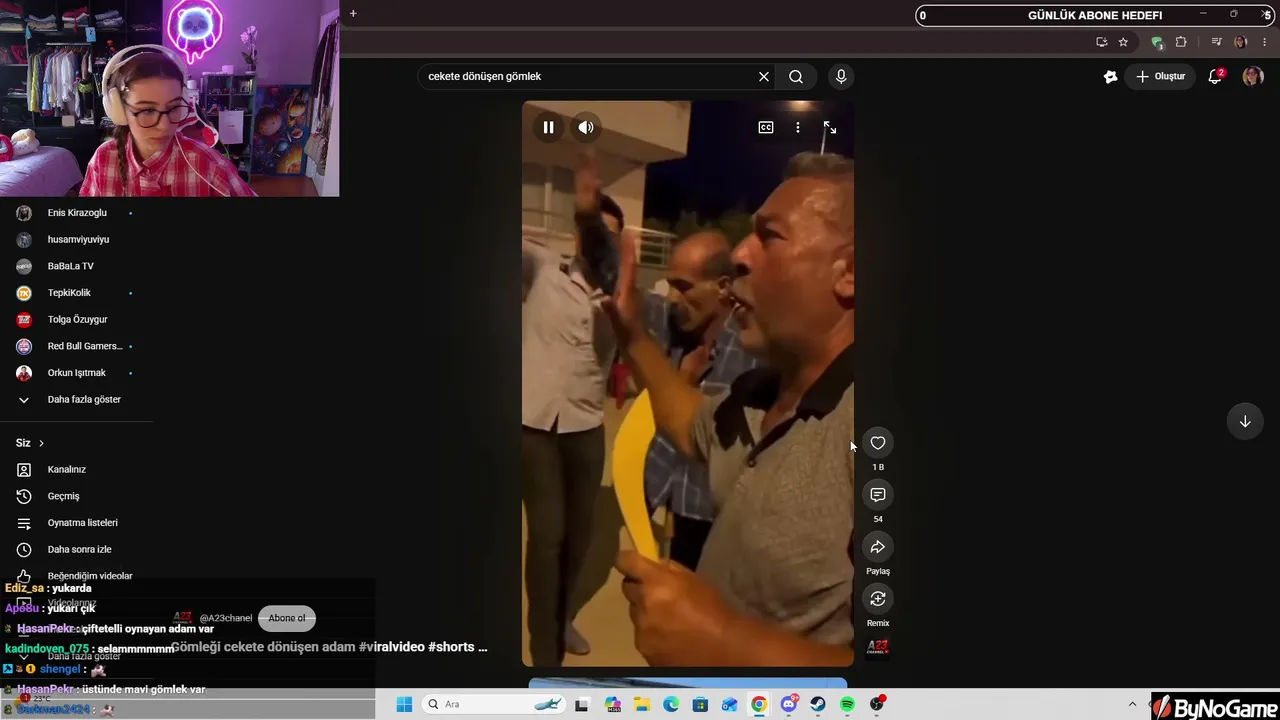
Task: Open YouTube notifications bell
Action: 1216,76
